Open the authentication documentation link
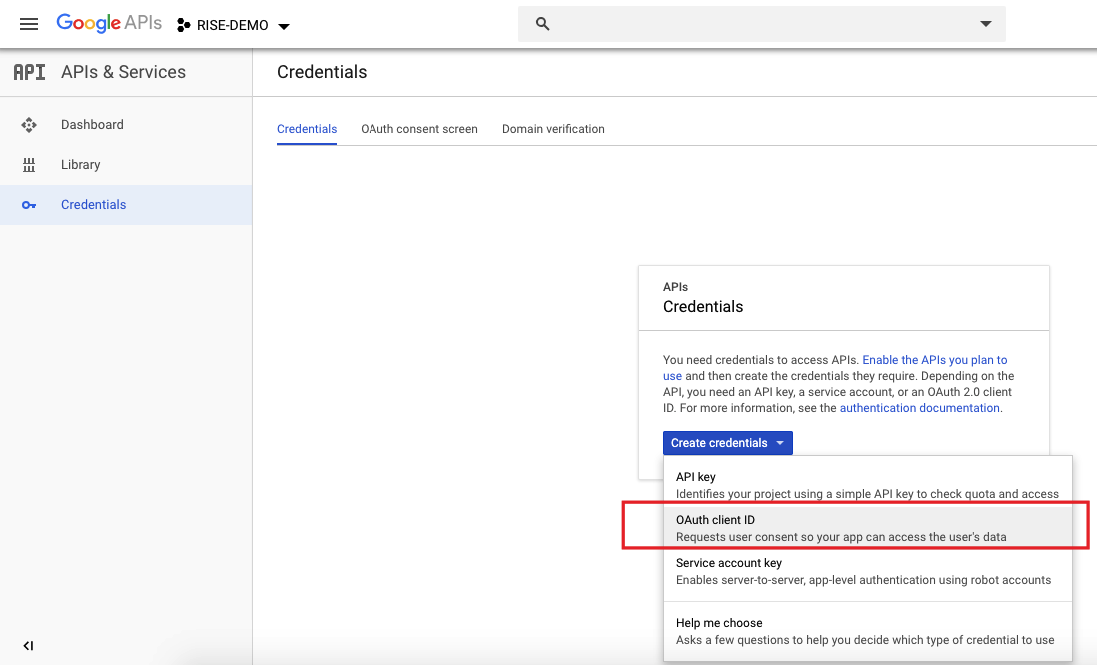 click(919, 408)
